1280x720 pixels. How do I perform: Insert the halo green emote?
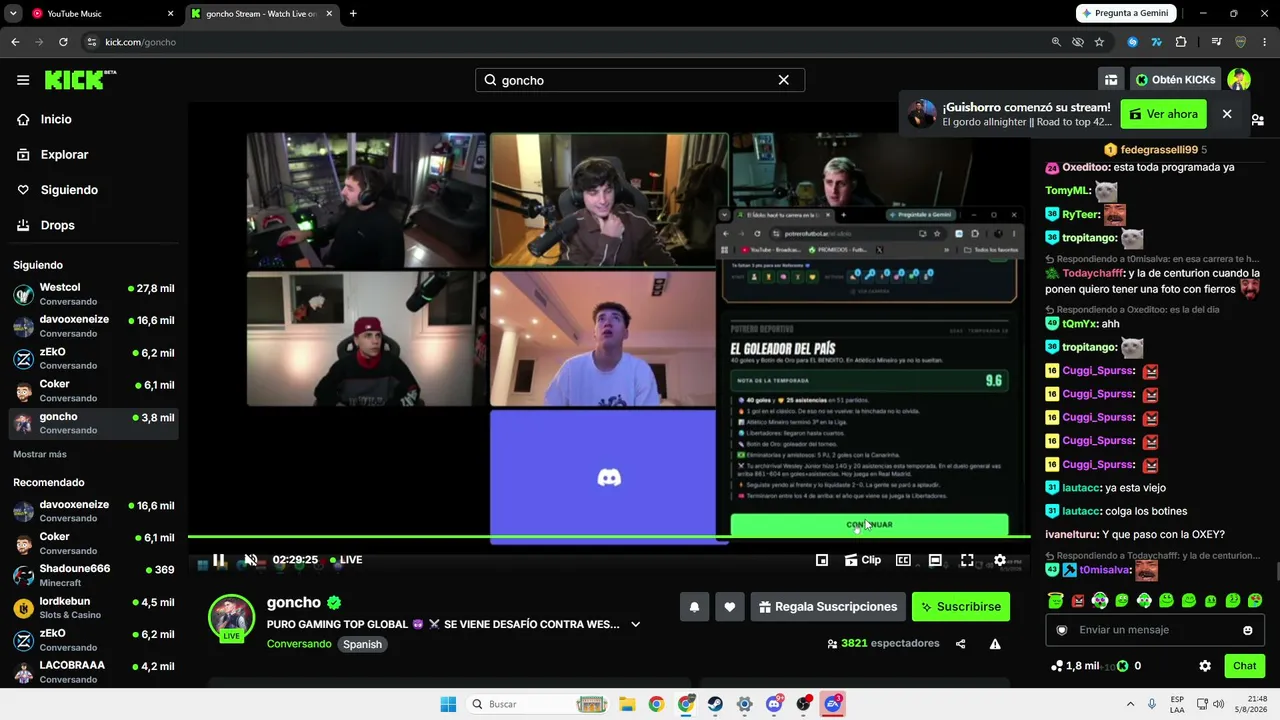point(1055,601)
